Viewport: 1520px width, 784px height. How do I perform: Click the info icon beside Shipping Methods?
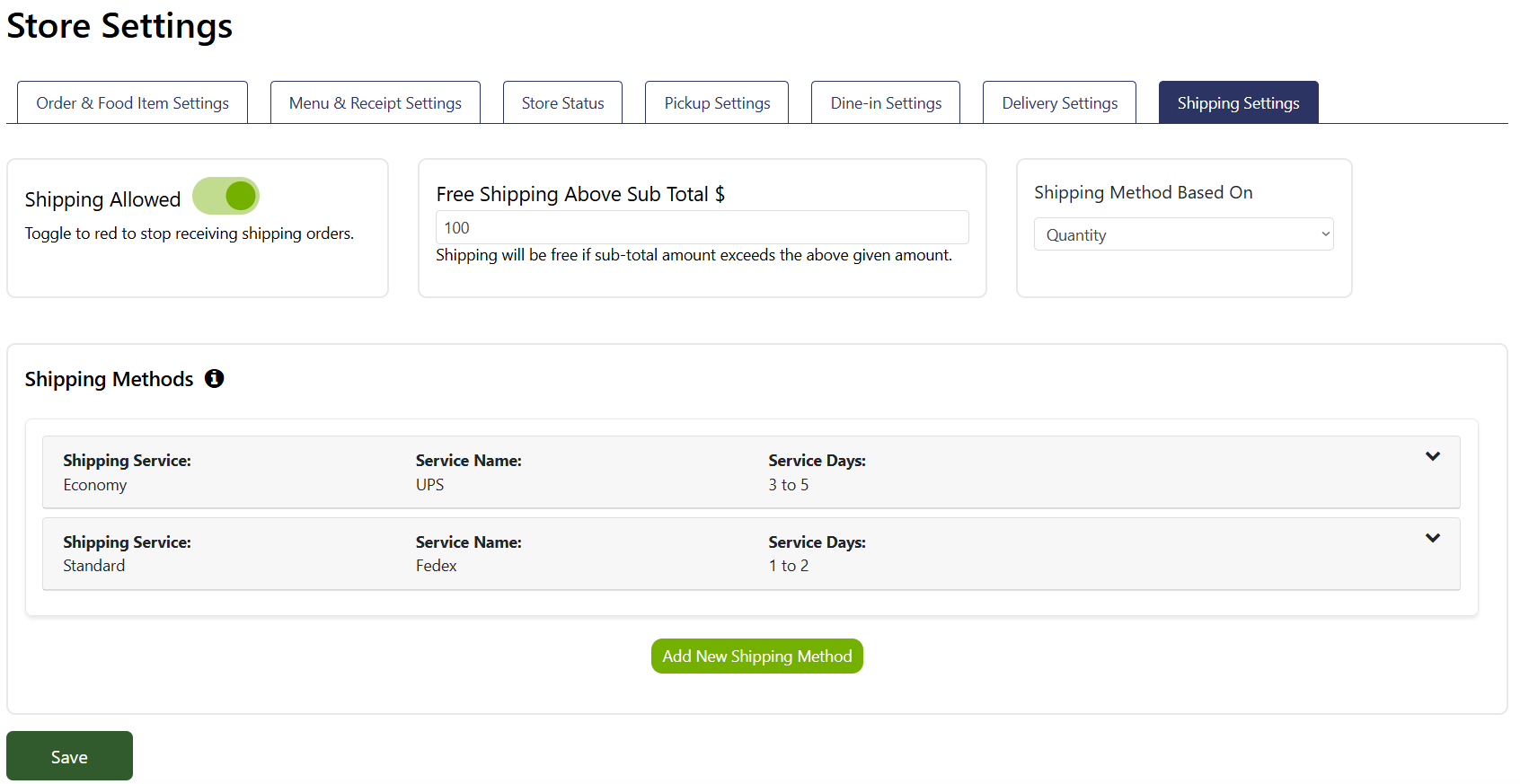[214, 379]
